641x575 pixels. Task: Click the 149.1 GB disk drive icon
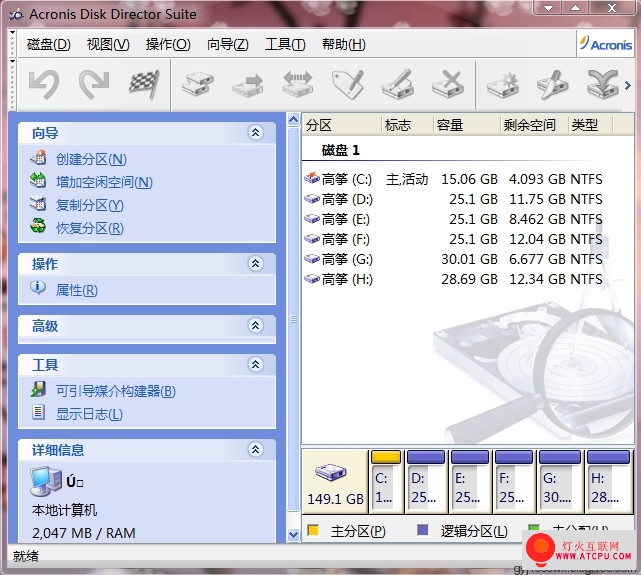[x=331, y=472]
